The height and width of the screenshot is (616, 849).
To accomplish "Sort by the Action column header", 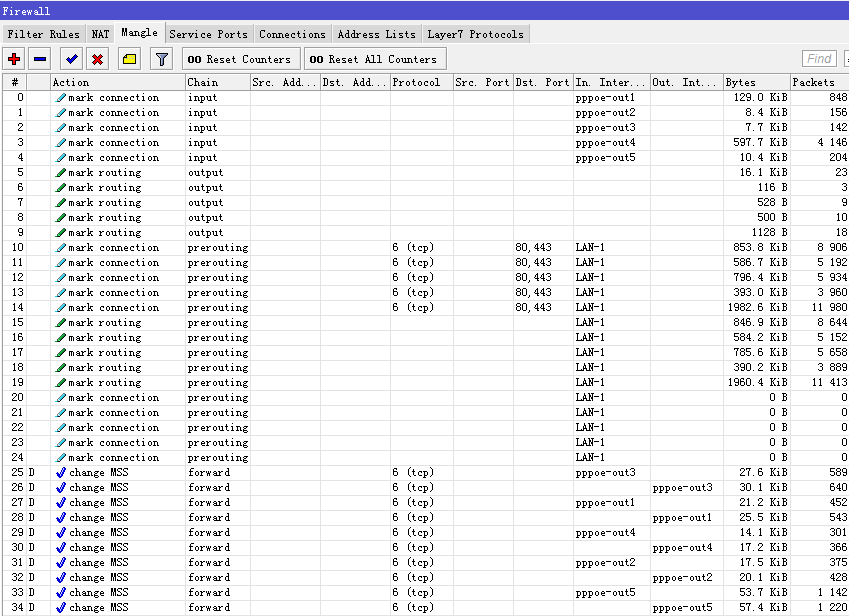I will click(x=117, y=82).
